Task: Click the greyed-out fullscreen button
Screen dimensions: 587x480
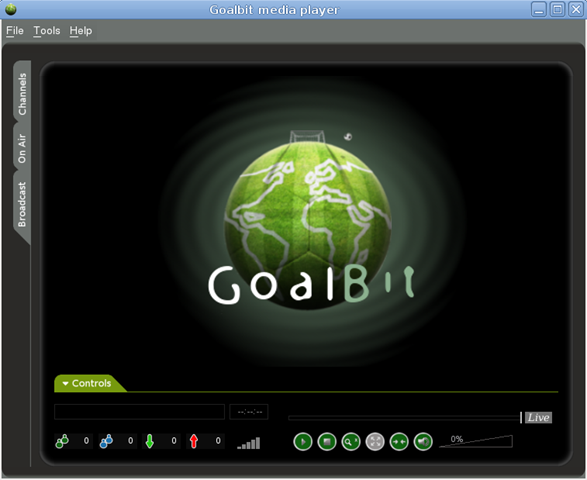Action: point(375,441)
